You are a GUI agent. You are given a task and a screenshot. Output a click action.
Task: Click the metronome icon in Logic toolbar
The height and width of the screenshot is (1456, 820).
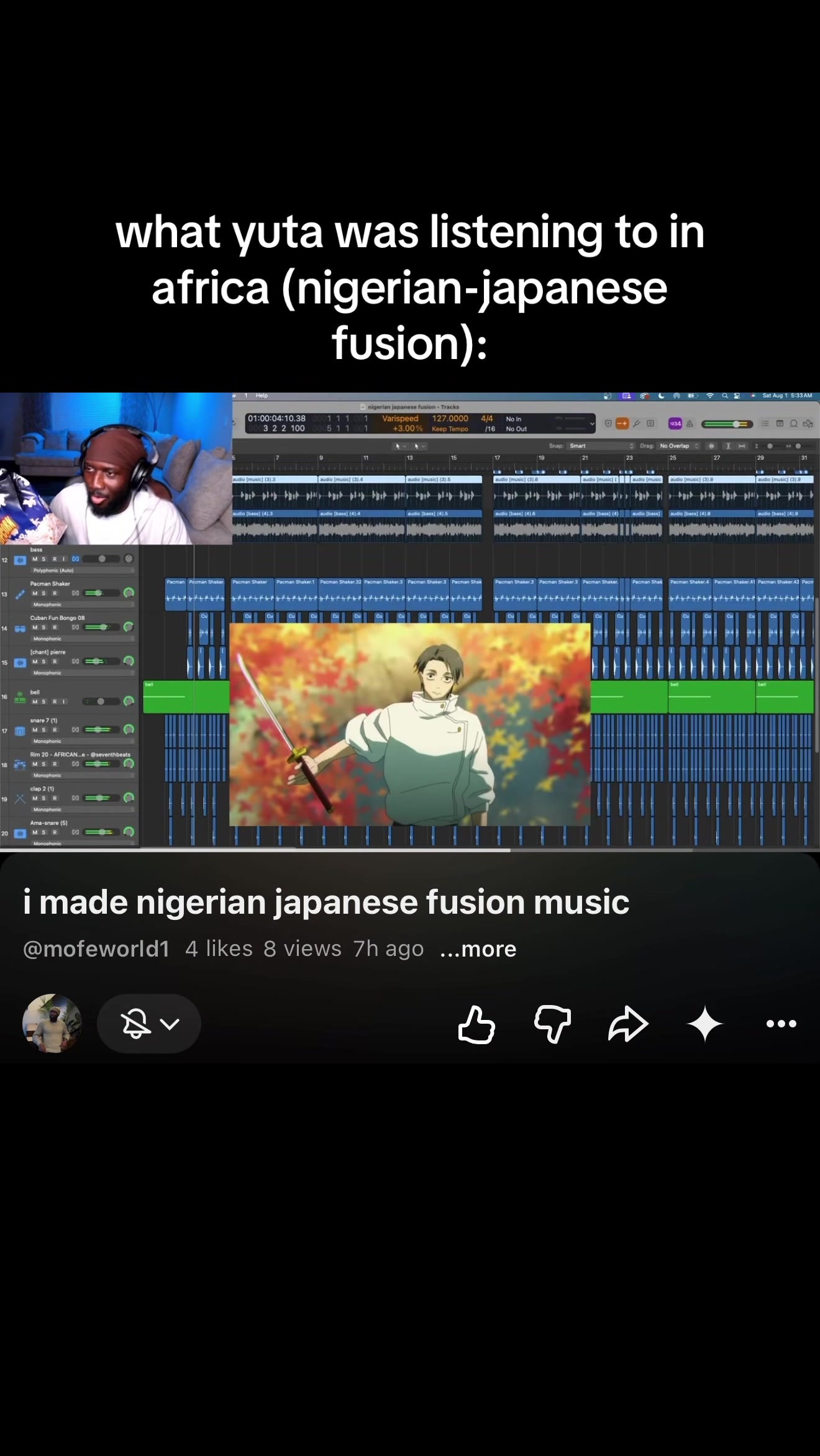tap(690, 424)
